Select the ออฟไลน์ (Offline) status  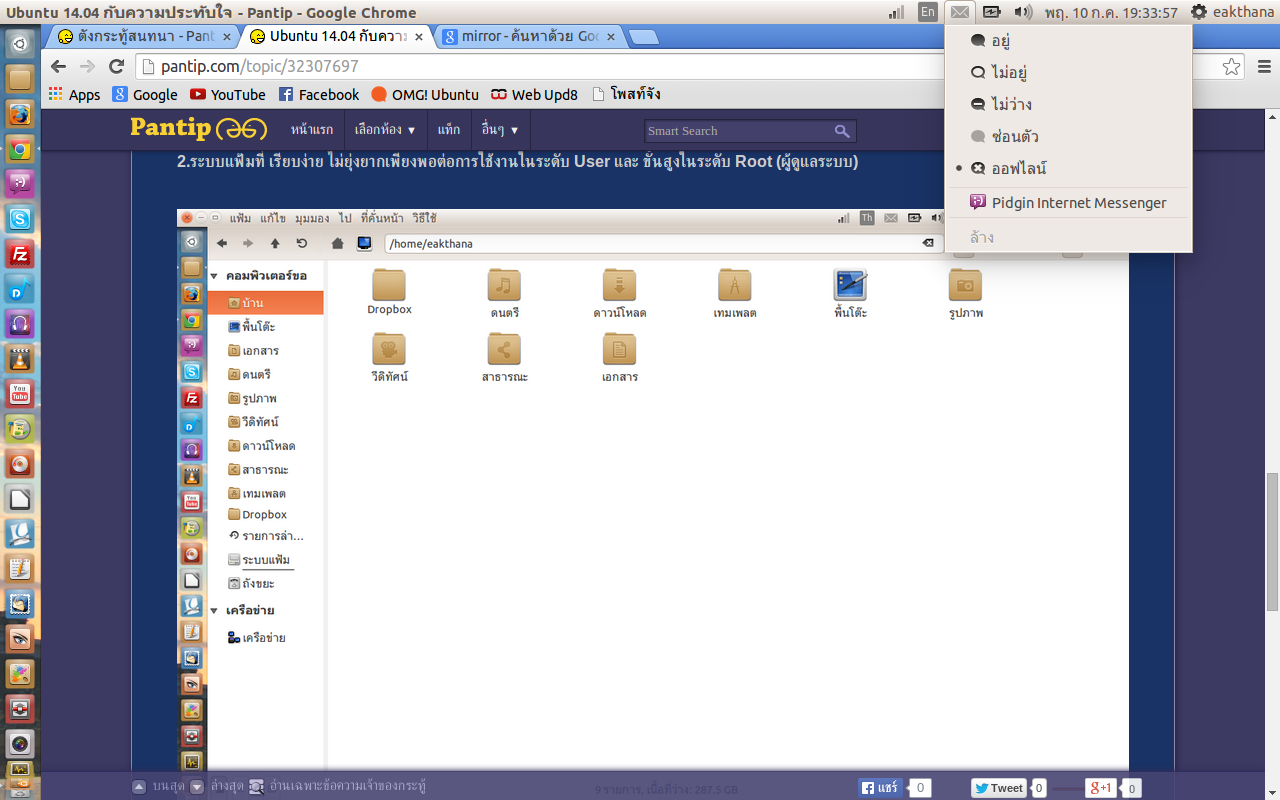[x=1069, y=169]
